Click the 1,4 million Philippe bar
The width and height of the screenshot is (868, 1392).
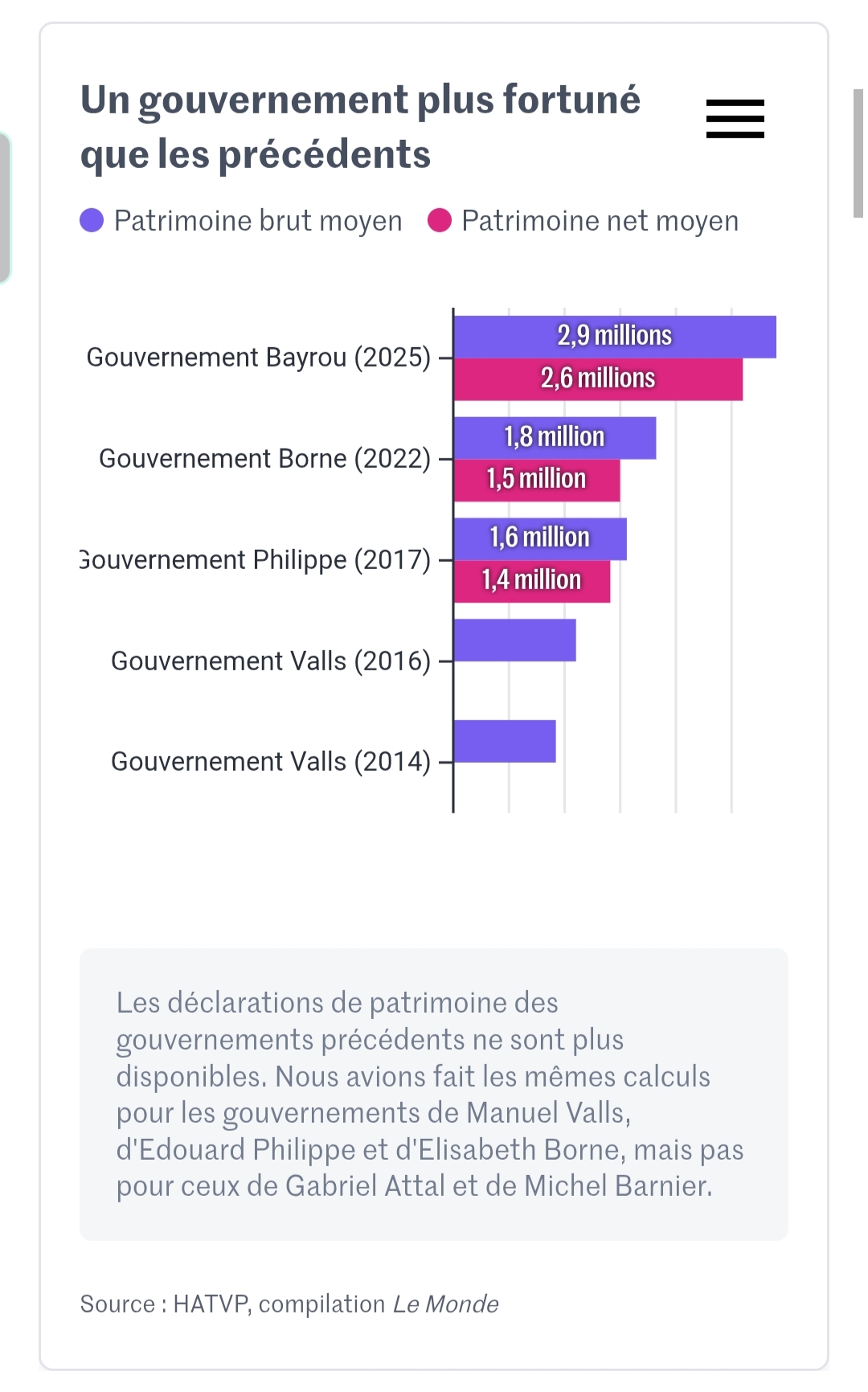[x=531, y=580]
